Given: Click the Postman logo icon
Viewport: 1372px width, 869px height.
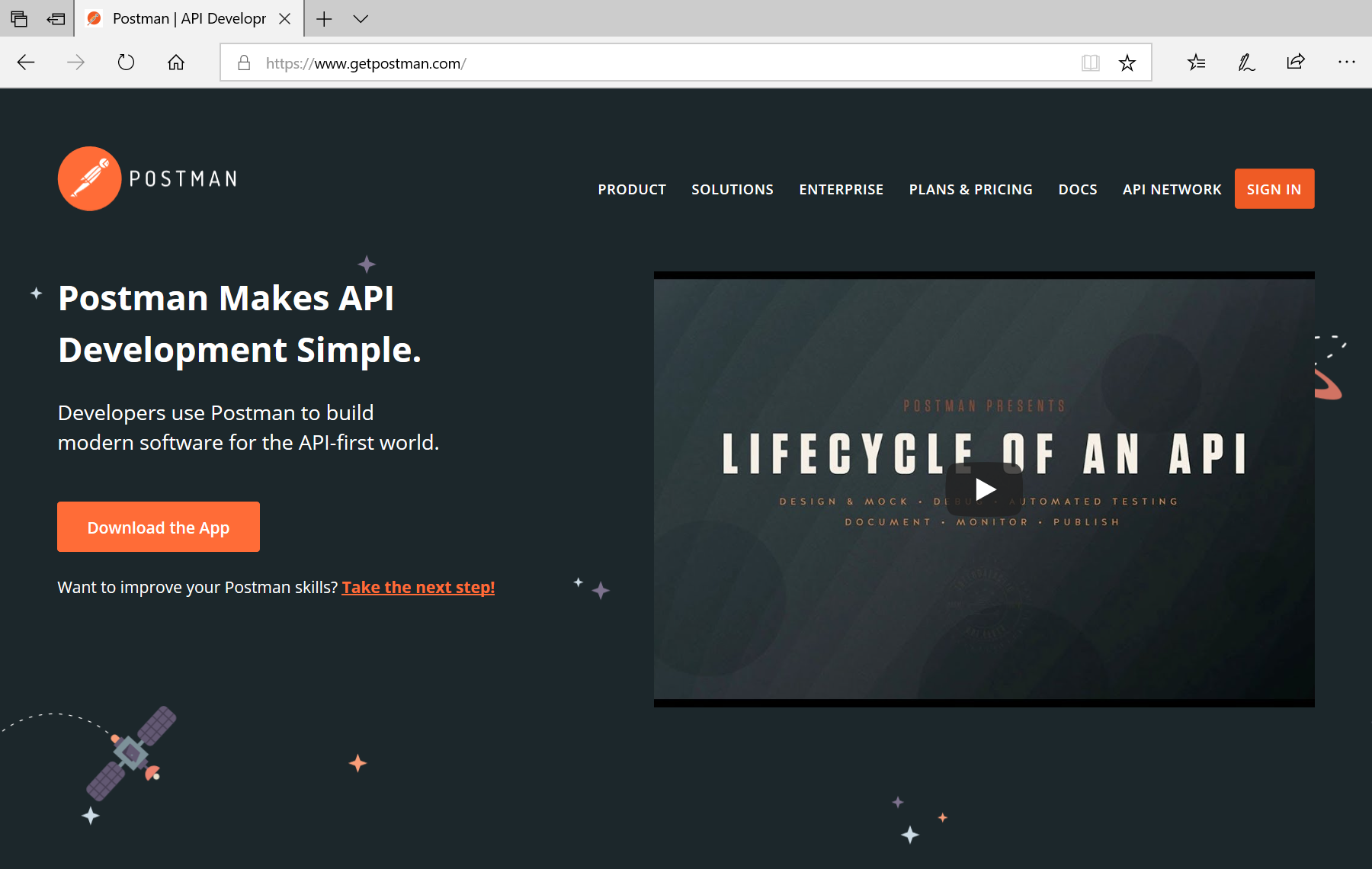Looking at the screenshot, I should [x=89, y=178].
